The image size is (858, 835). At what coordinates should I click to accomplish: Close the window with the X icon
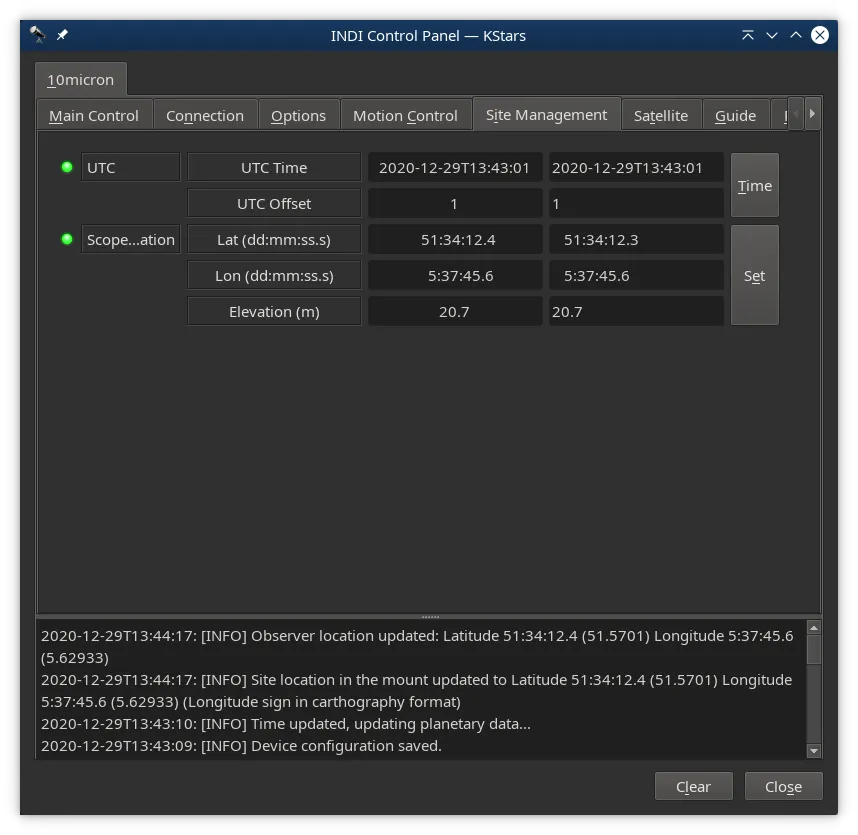point(820,36)
